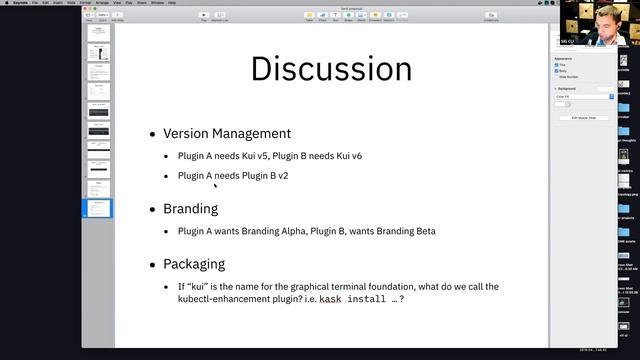Select the ninth slide thumbnail
This screenshot has width=640, height=360.
pyautogui.click(x=99, y=189)
